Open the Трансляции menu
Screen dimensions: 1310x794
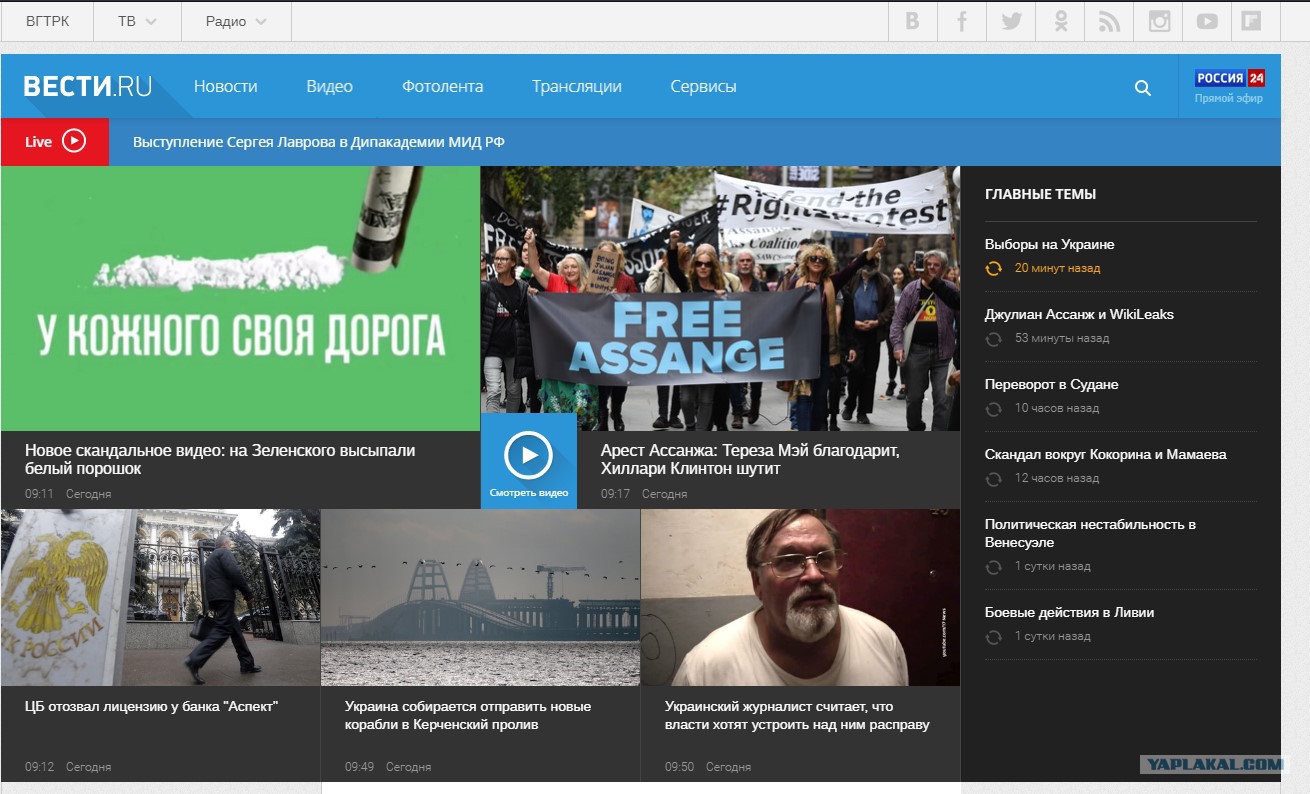click(x=576, y=87)
